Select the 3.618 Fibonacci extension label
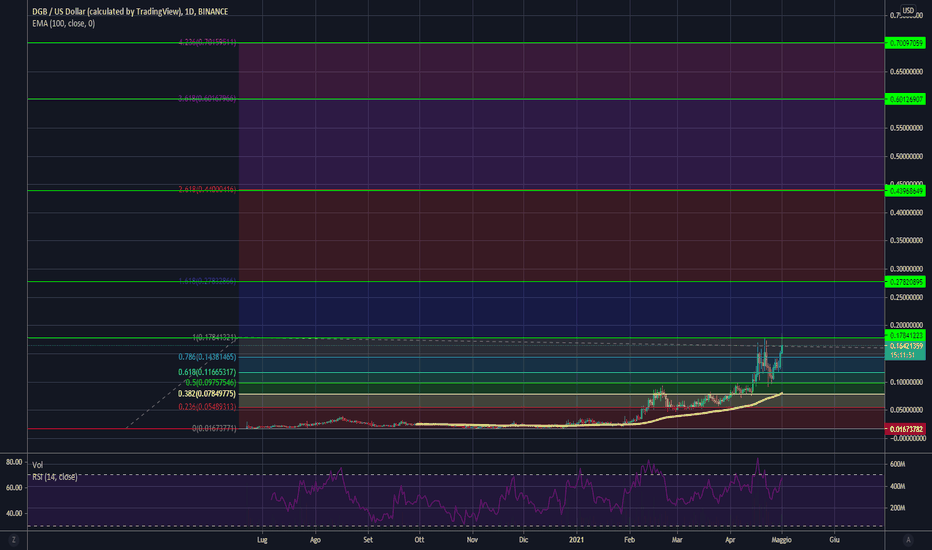 pyautogui.click(x=207, y=98)
